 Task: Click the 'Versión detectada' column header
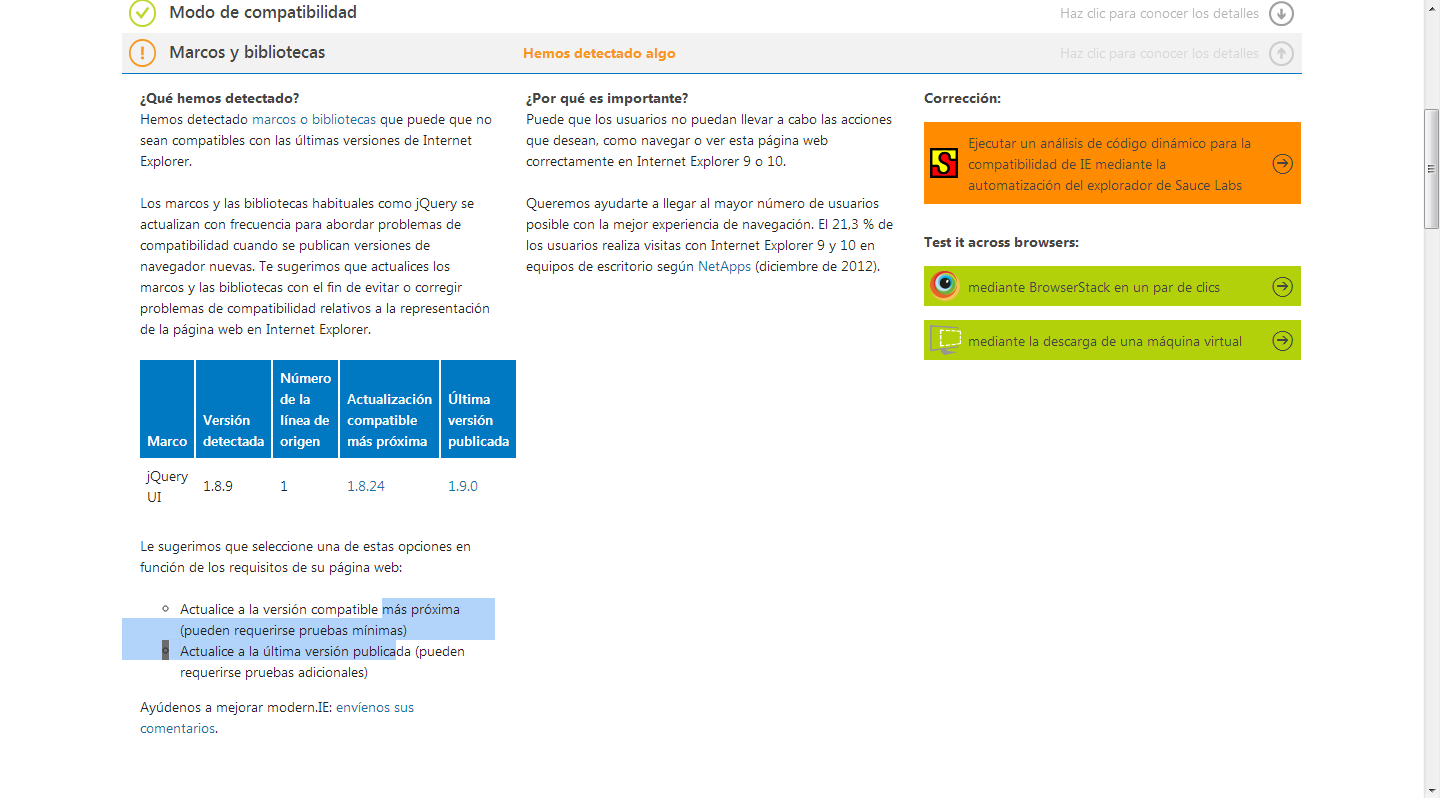233,409
